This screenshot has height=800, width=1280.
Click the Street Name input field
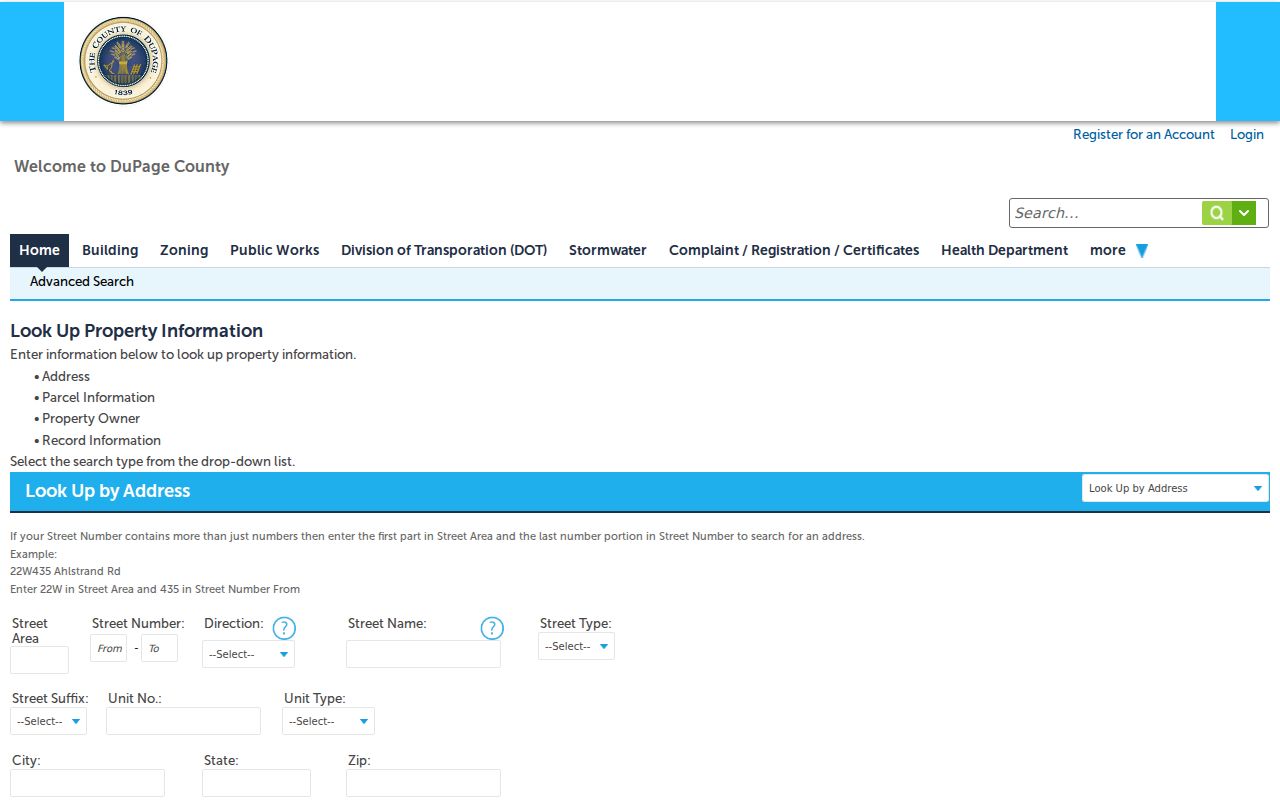[x=423, y=654]
